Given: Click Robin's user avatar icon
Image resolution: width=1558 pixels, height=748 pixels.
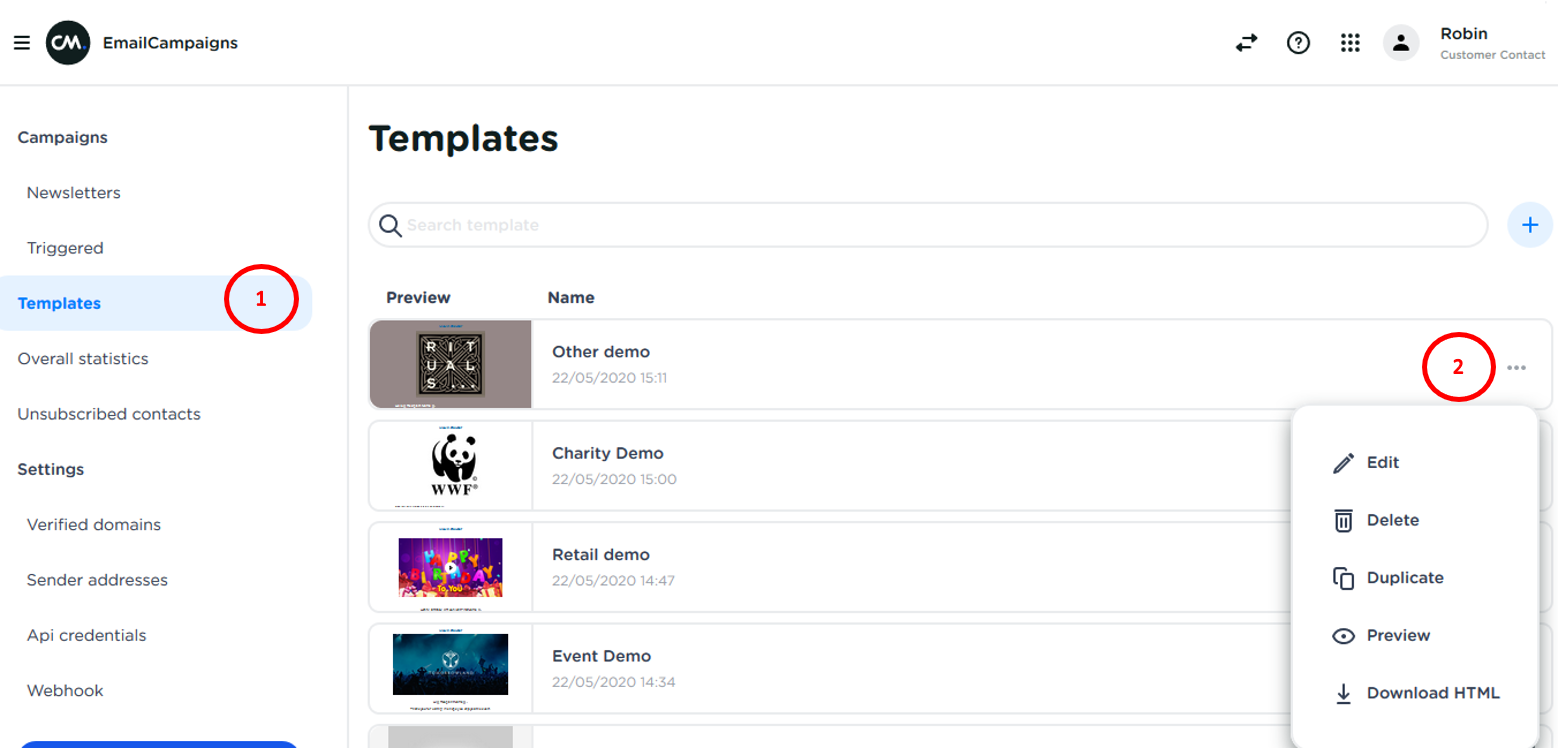Looking at the screenshot, I should 1401,43.
